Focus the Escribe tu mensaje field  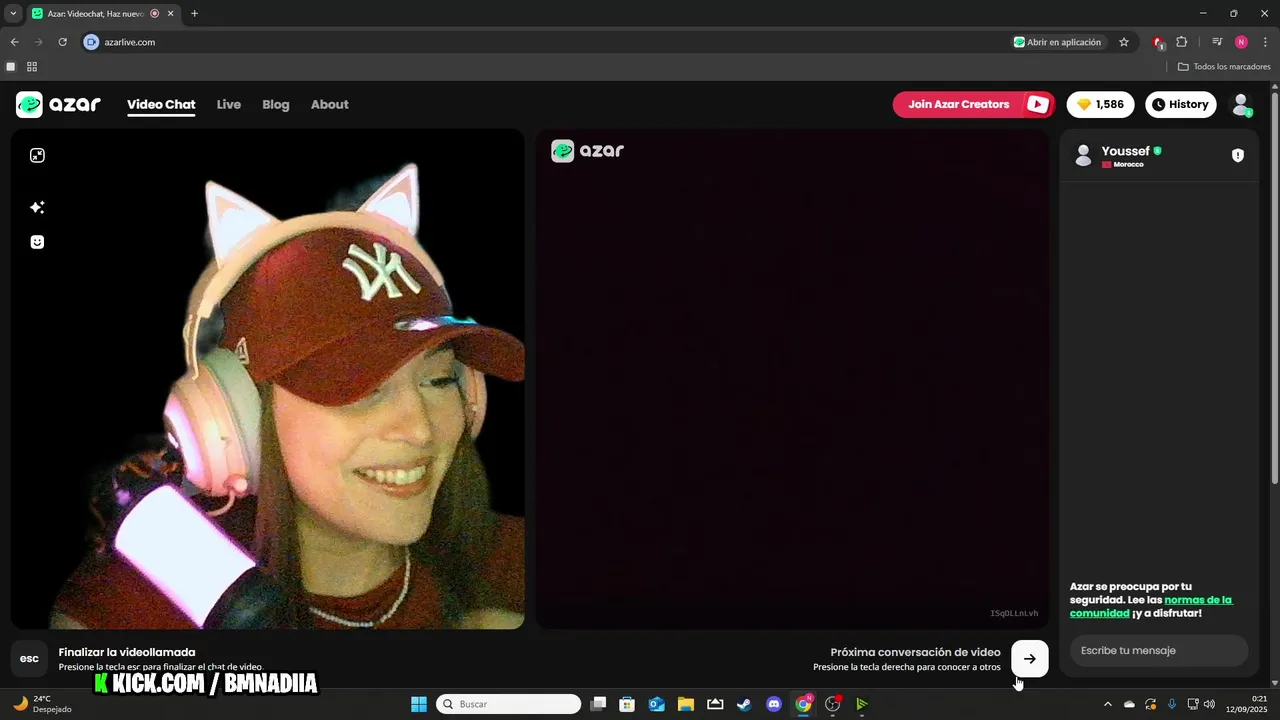1159,650
